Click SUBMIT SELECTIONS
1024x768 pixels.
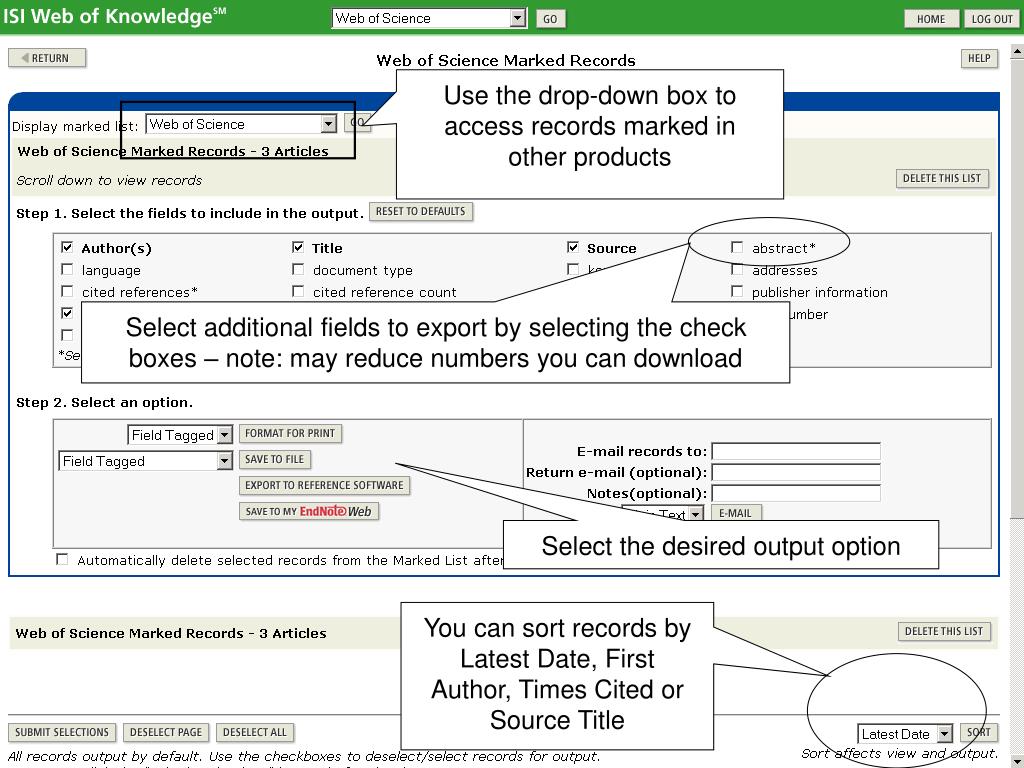pos(62,733)
